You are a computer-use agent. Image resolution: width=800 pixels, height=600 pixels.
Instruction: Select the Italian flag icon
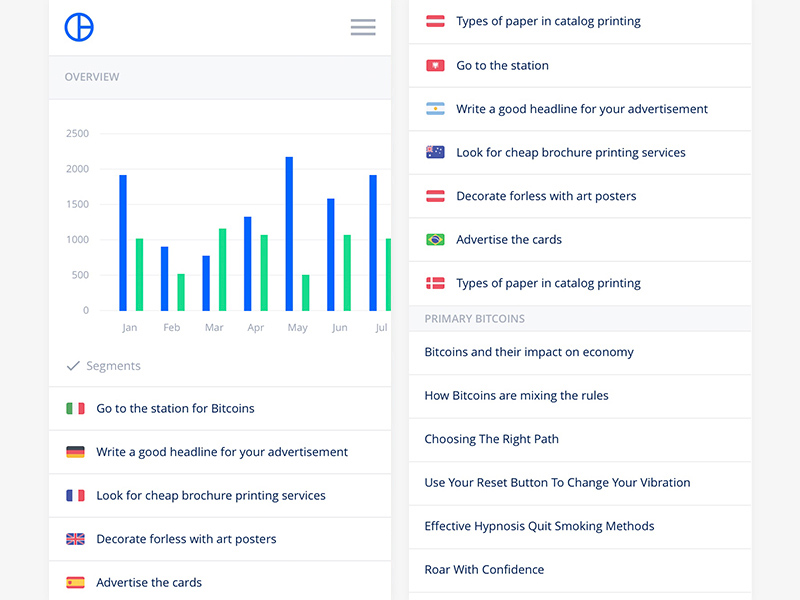[x=75, y=408]
